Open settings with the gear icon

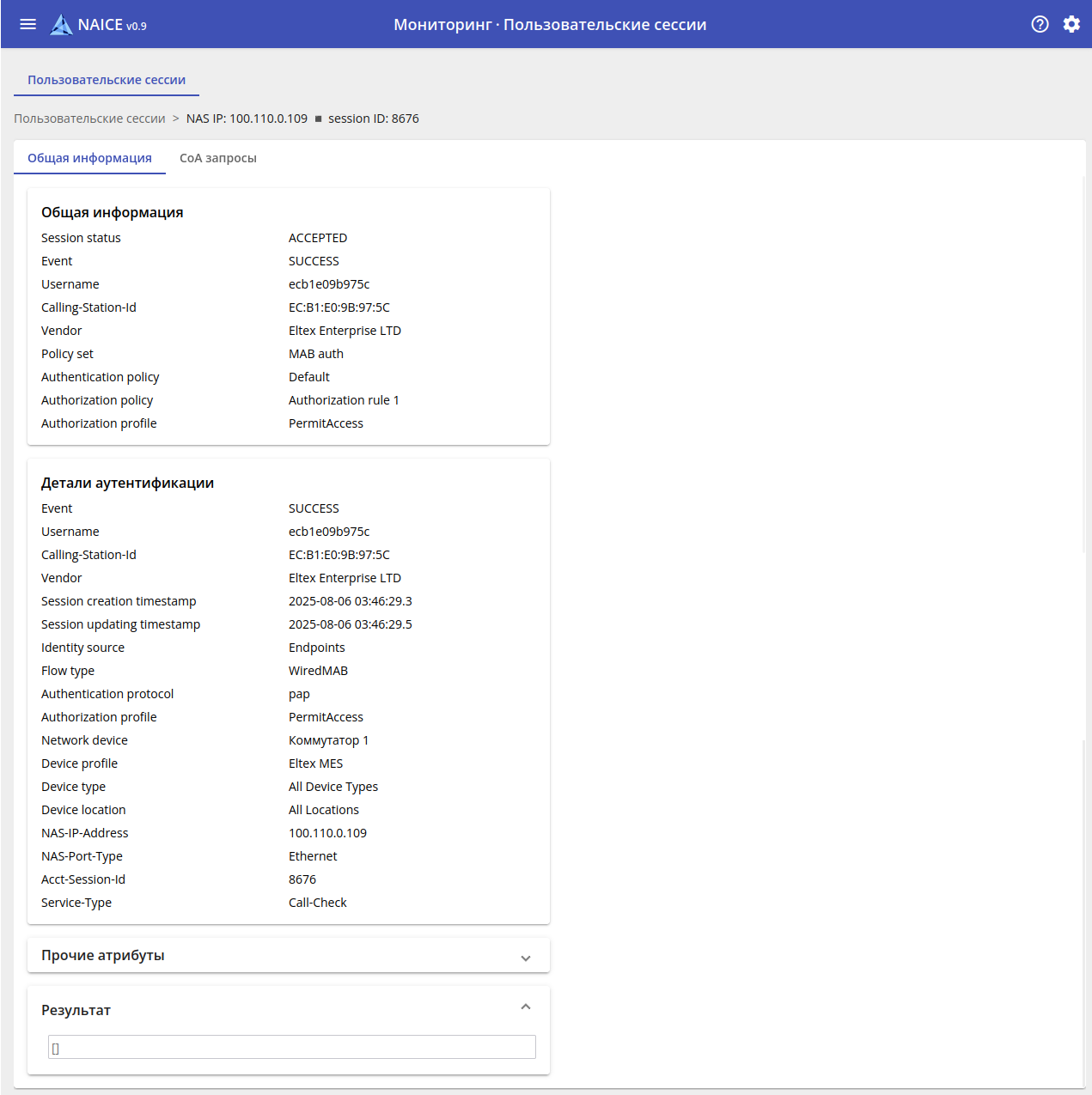[x=1071, y=24]
